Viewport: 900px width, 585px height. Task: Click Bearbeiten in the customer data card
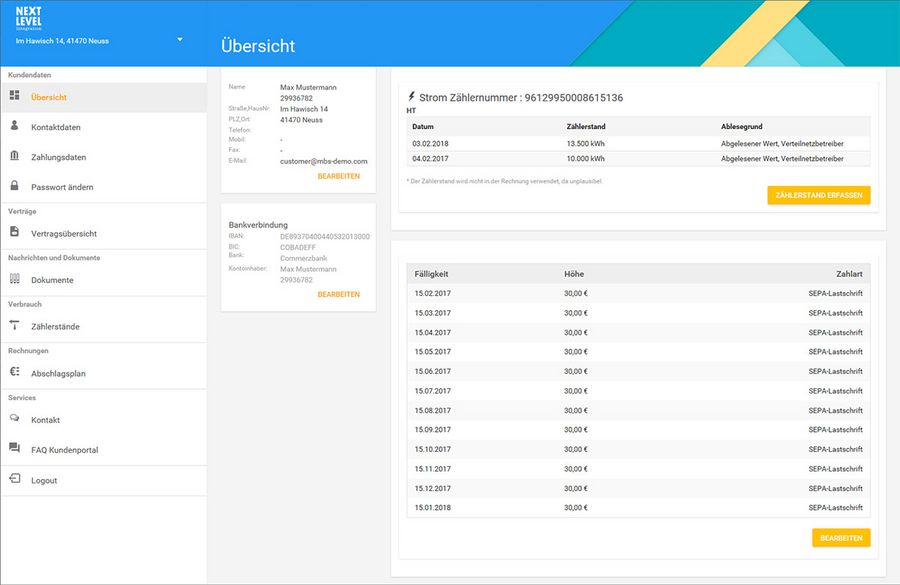point(339,176)
